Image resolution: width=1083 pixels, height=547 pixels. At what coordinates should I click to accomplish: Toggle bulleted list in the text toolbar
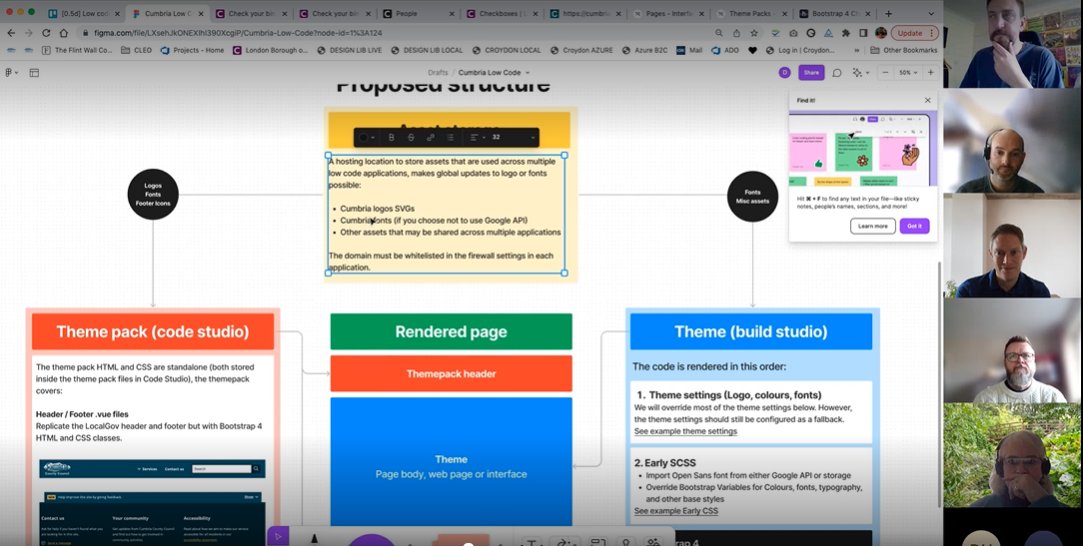tap(450, 137)
